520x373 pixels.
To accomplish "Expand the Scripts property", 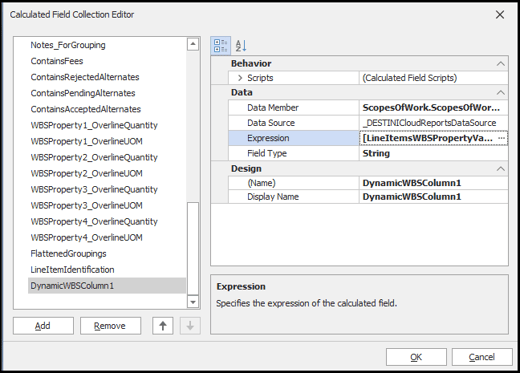I will click(x=240, y=78).
